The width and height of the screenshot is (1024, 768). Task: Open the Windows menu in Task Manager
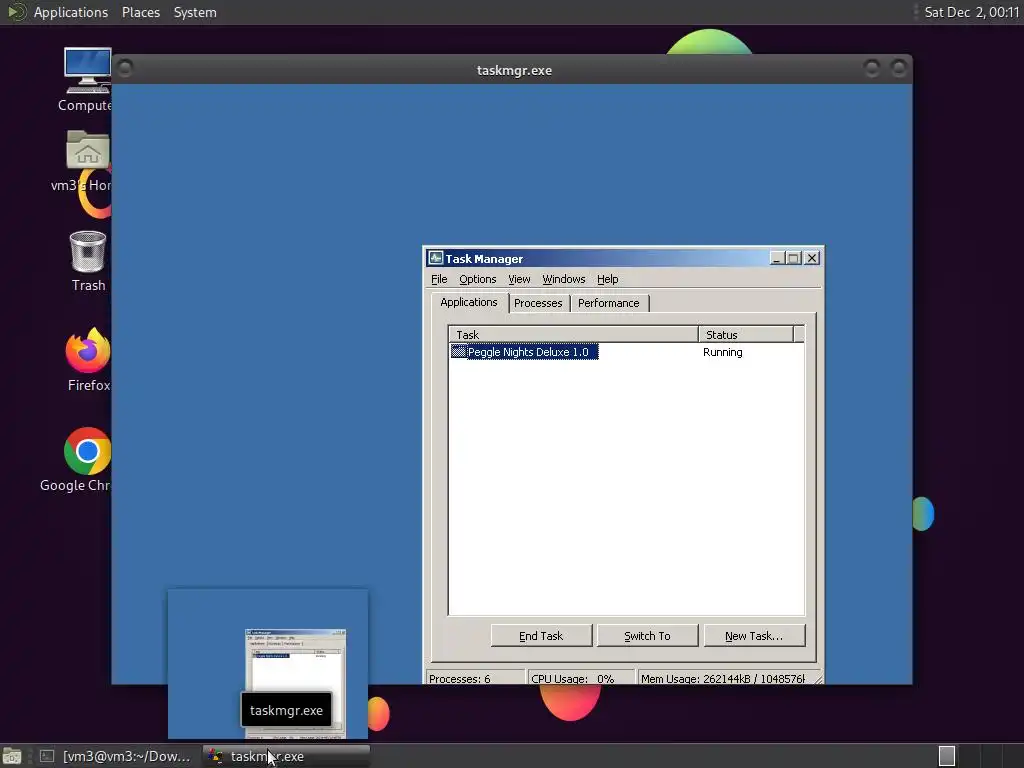pos(564,280)
